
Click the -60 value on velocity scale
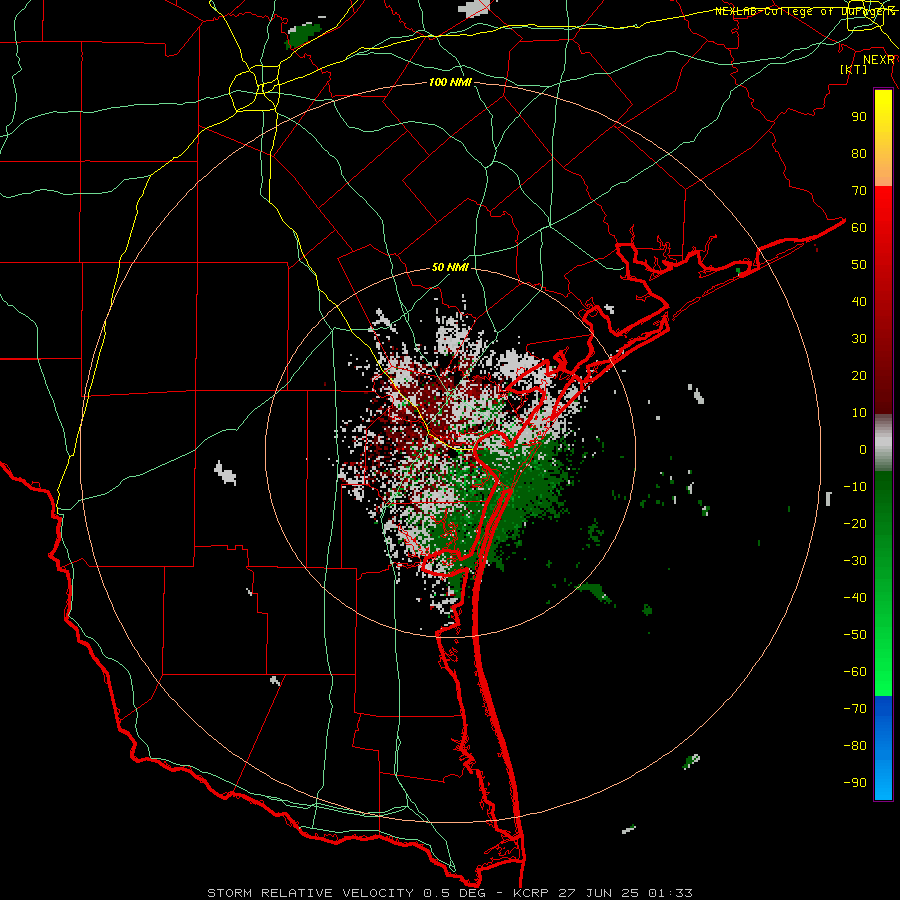pos(855,672)
